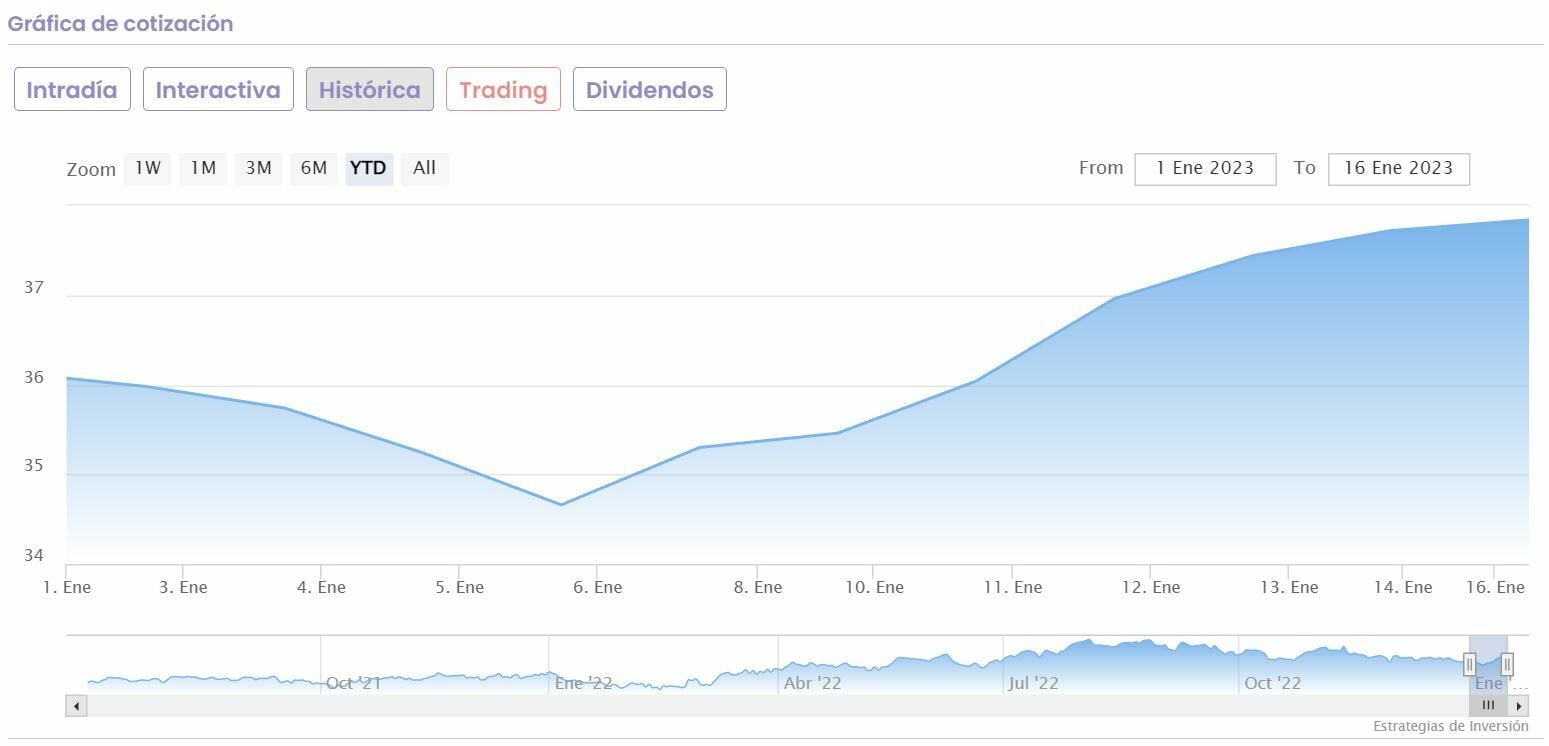Set zoom range to 6M
Viewport: 1549px width, 746px height.
coord(314,169)
